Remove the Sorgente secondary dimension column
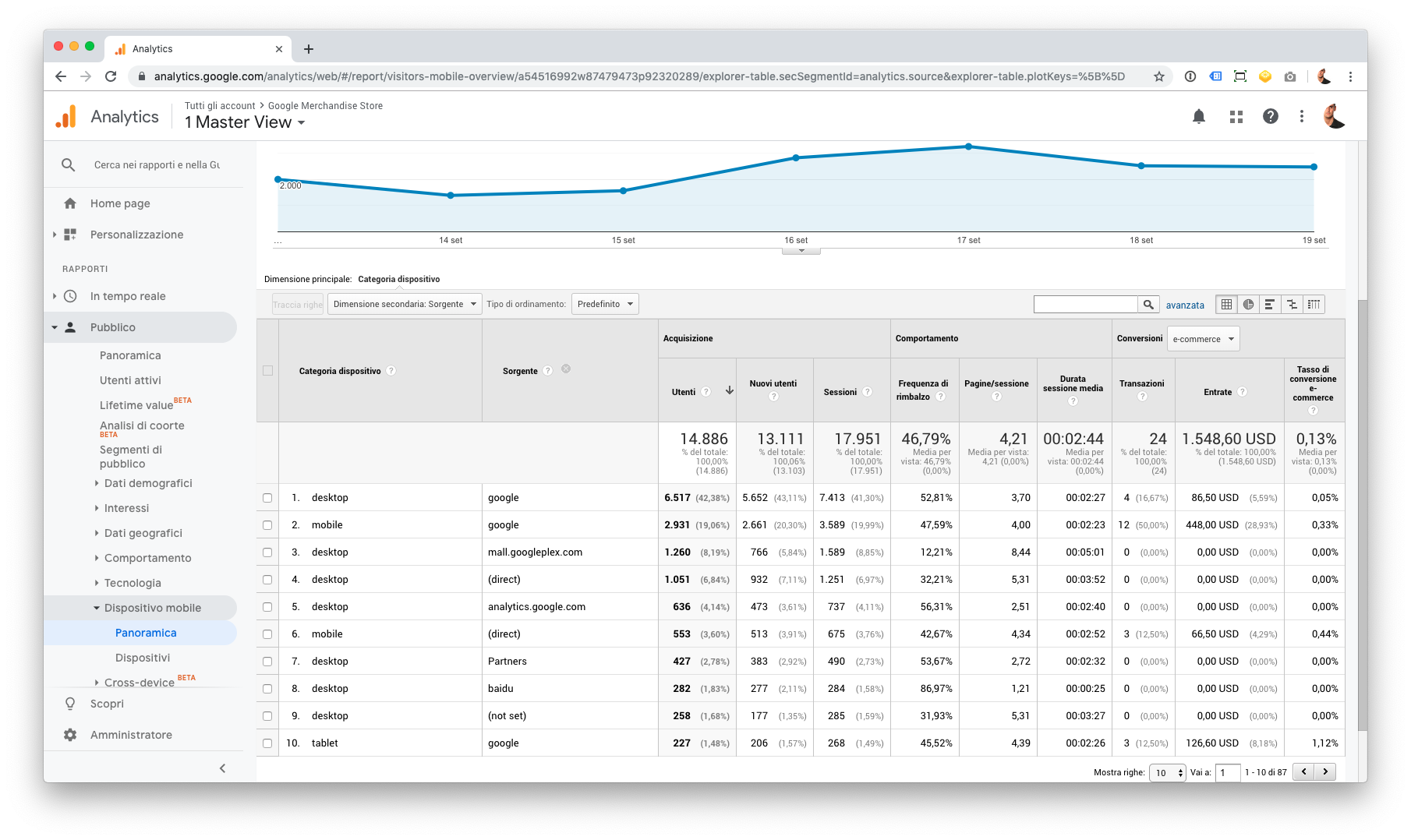Viewport: 1411px width, 840px height. [566, 369]
